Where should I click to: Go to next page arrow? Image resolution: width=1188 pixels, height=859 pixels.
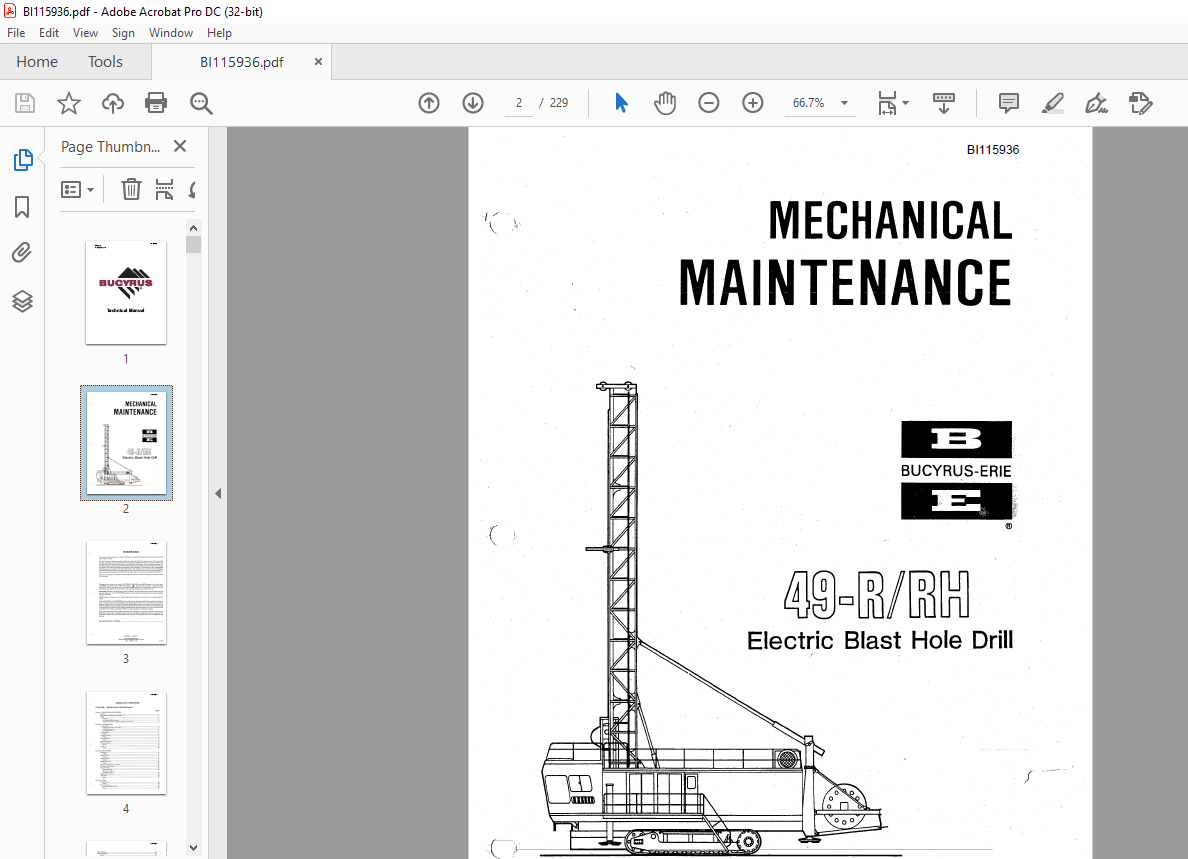click(x=473, y=103)
